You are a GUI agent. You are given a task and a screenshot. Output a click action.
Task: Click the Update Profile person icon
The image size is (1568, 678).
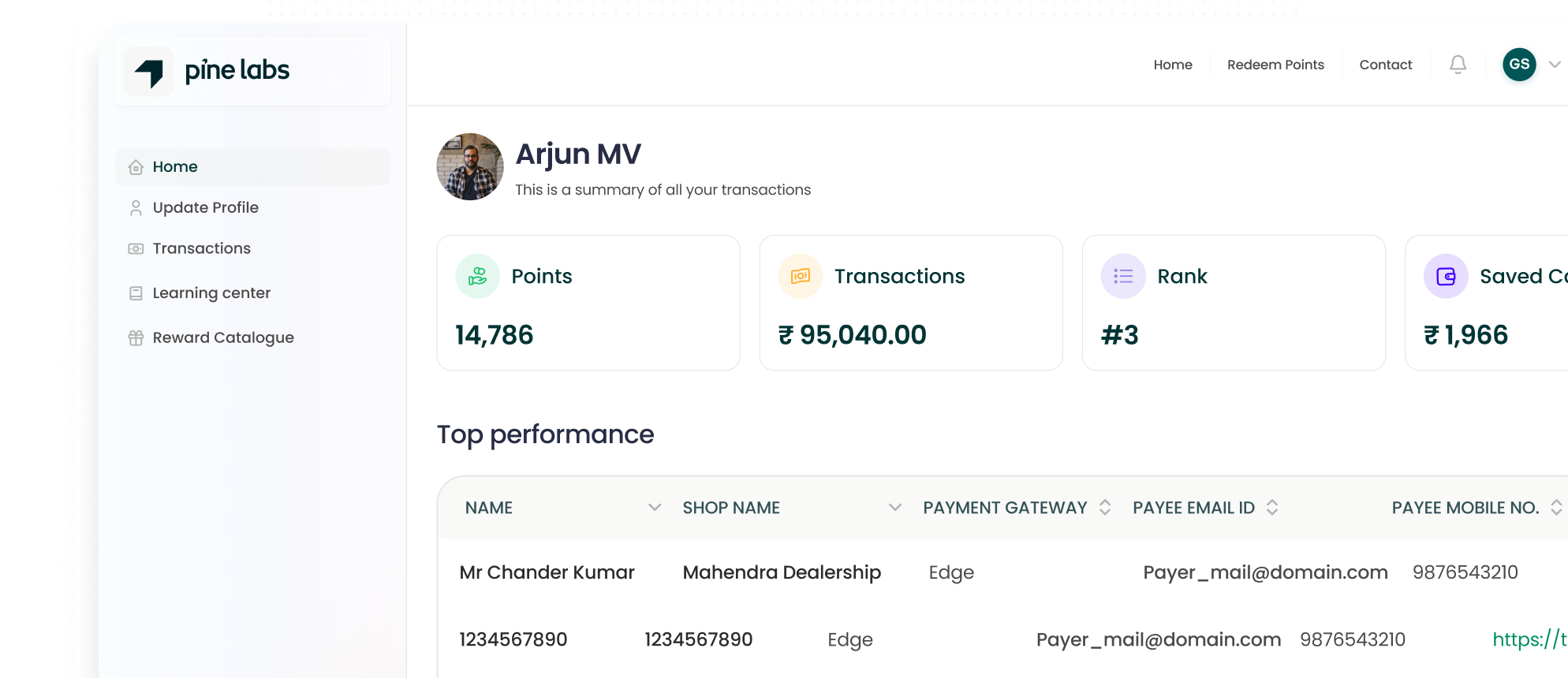(136, 207)
